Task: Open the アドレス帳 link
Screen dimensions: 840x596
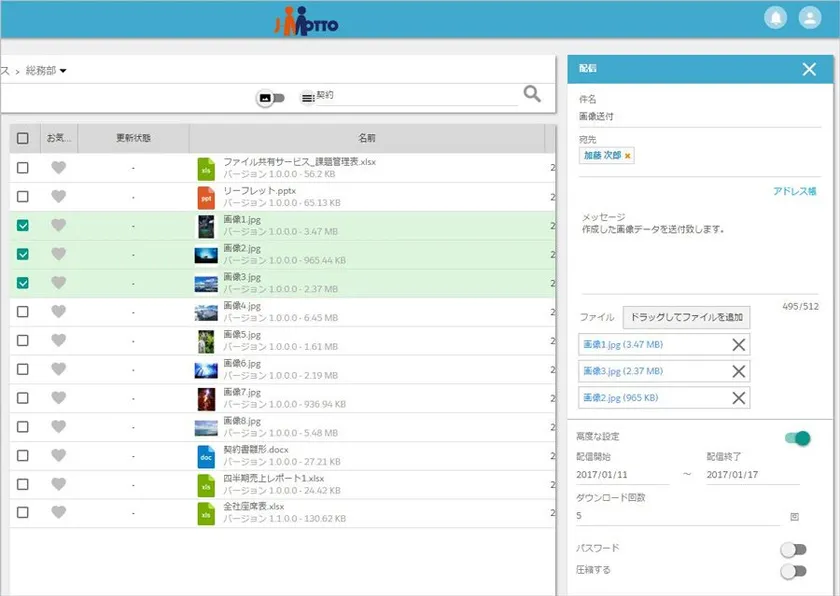Action: tap(794, 191)
